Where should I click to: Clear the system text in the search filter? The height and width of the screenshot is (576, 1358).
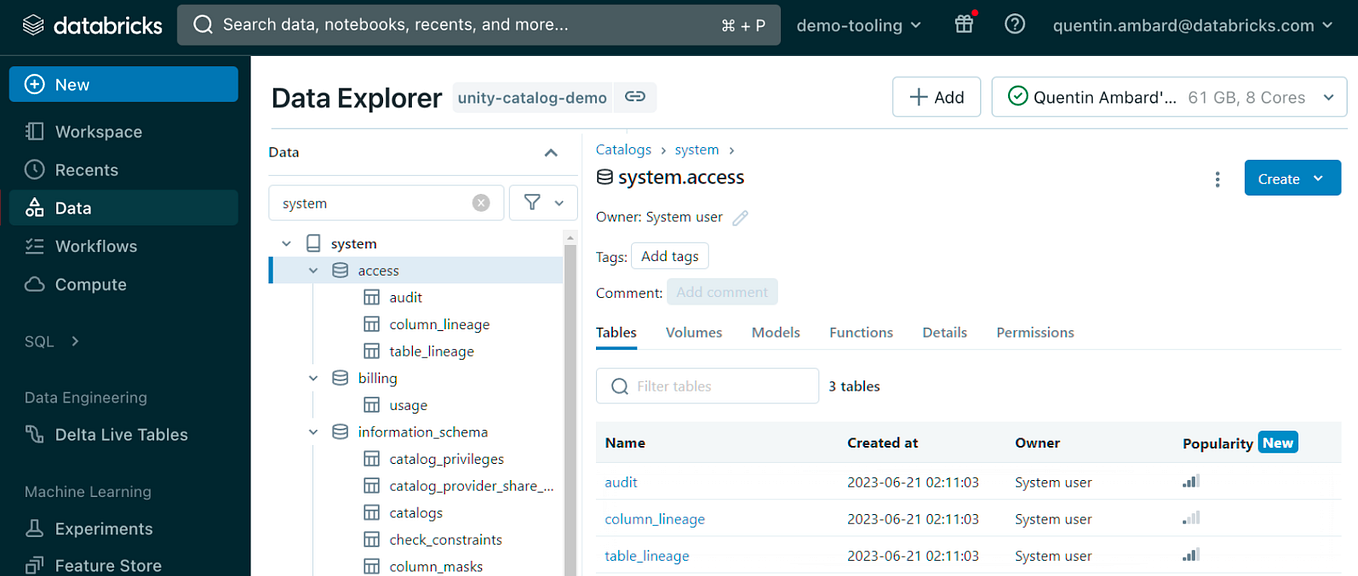pos(481,202)
